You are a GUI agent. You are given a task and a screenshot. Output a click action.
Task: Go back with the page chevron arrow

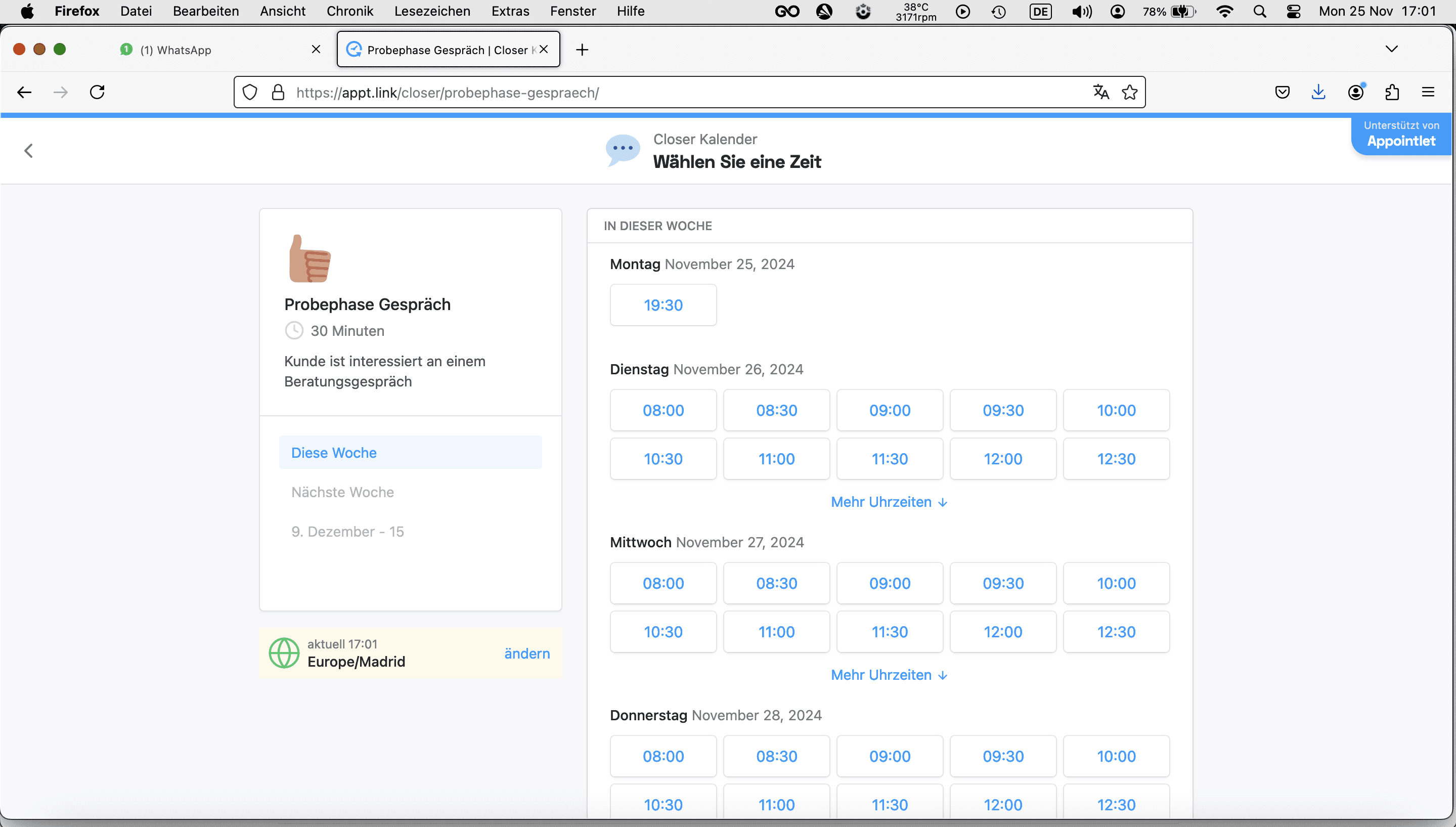coord(29,151)
